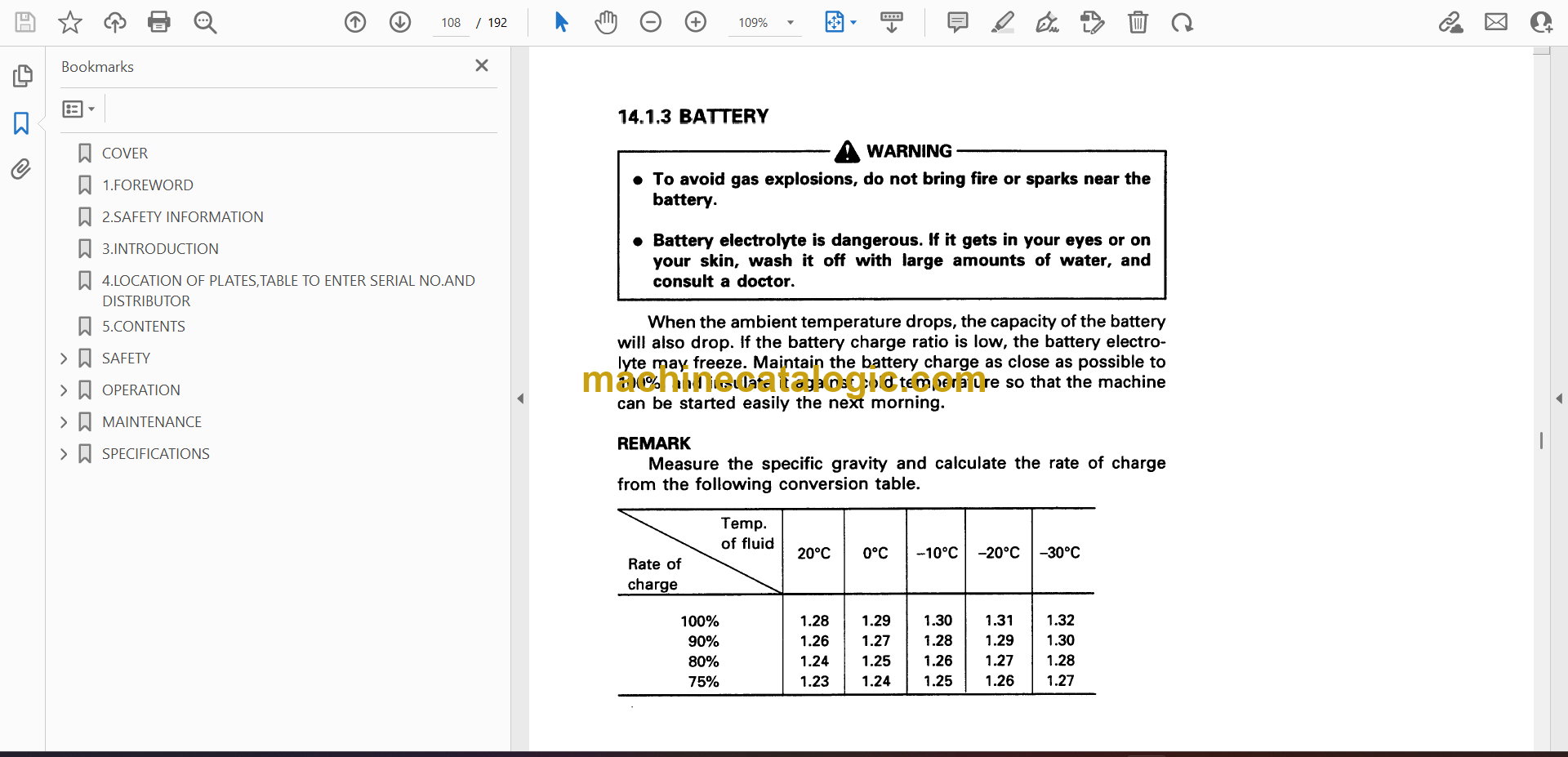
Task: Click the Save file icon
Action: coord(25,22)
